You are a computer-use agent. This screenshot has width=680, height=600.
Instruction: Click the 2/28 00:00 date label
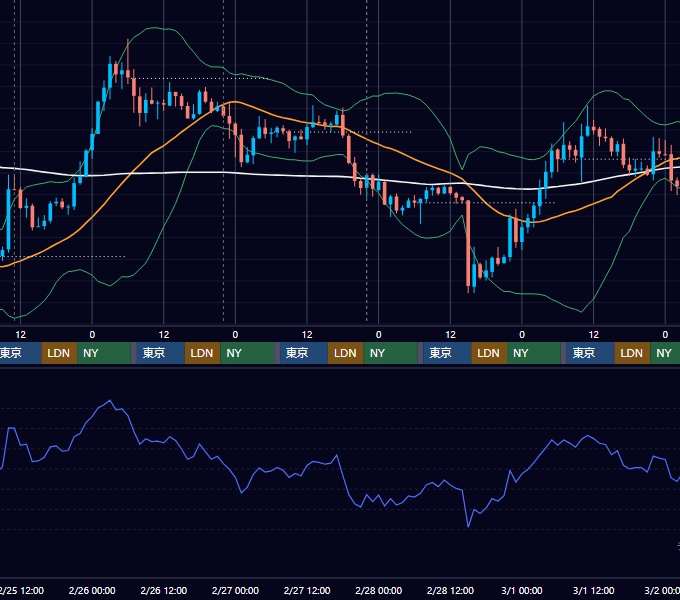tap(379, 590)
